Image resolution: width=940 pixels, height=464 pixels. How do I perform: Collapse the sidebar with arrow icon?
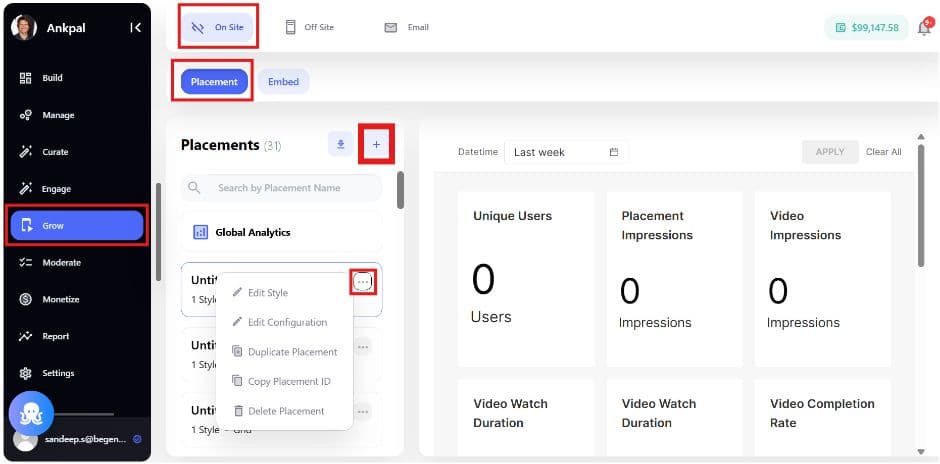coord(135,28)
